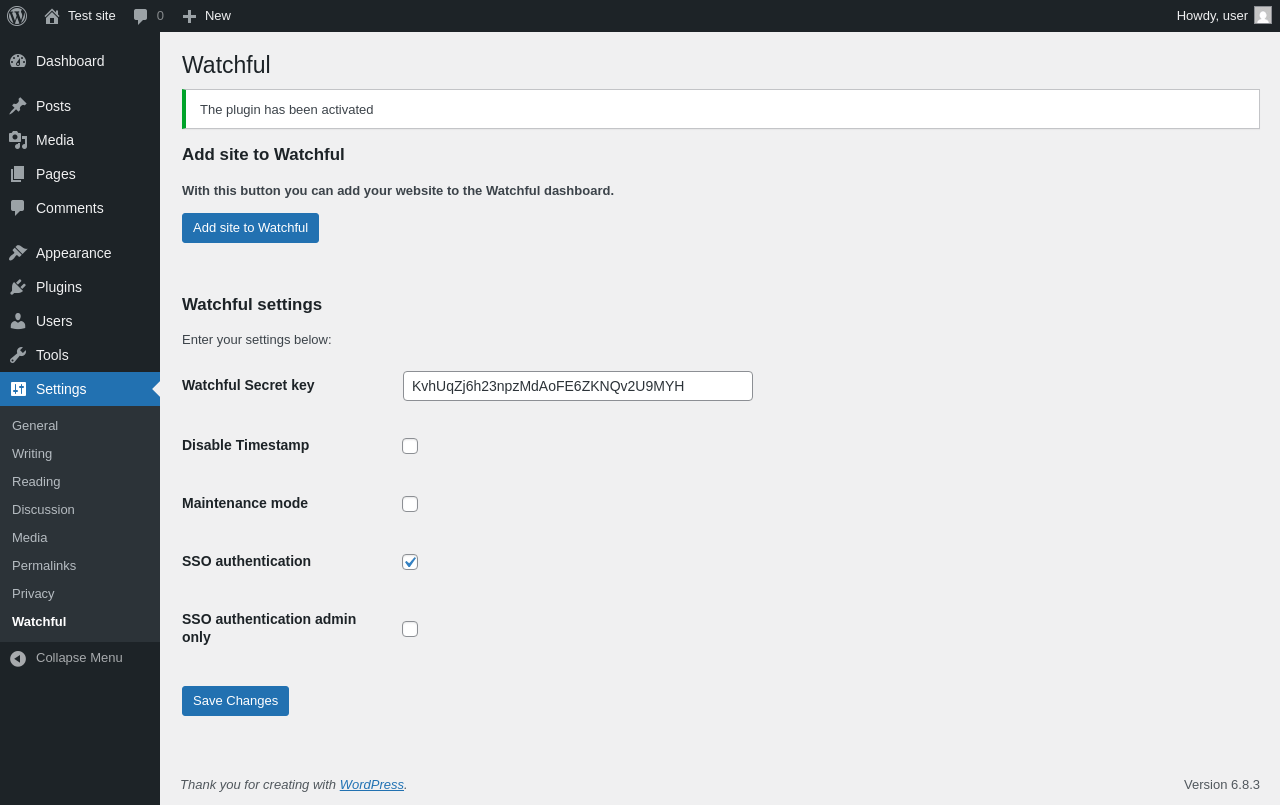The image size is (1280, 805).
Task: Check SSO authentication admin only box
Action: point(410,629)
